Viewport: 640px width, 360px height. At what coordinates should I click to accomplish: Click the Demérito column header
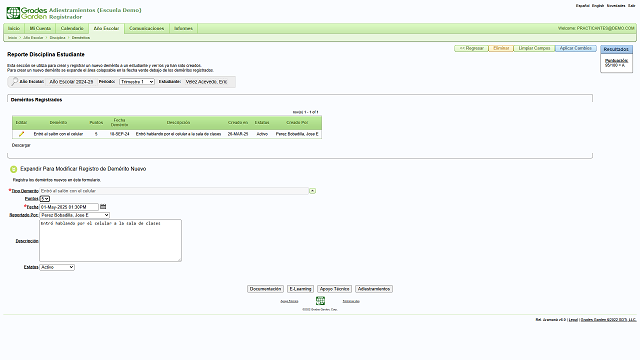pyautogui.click(x=58, y=122)
